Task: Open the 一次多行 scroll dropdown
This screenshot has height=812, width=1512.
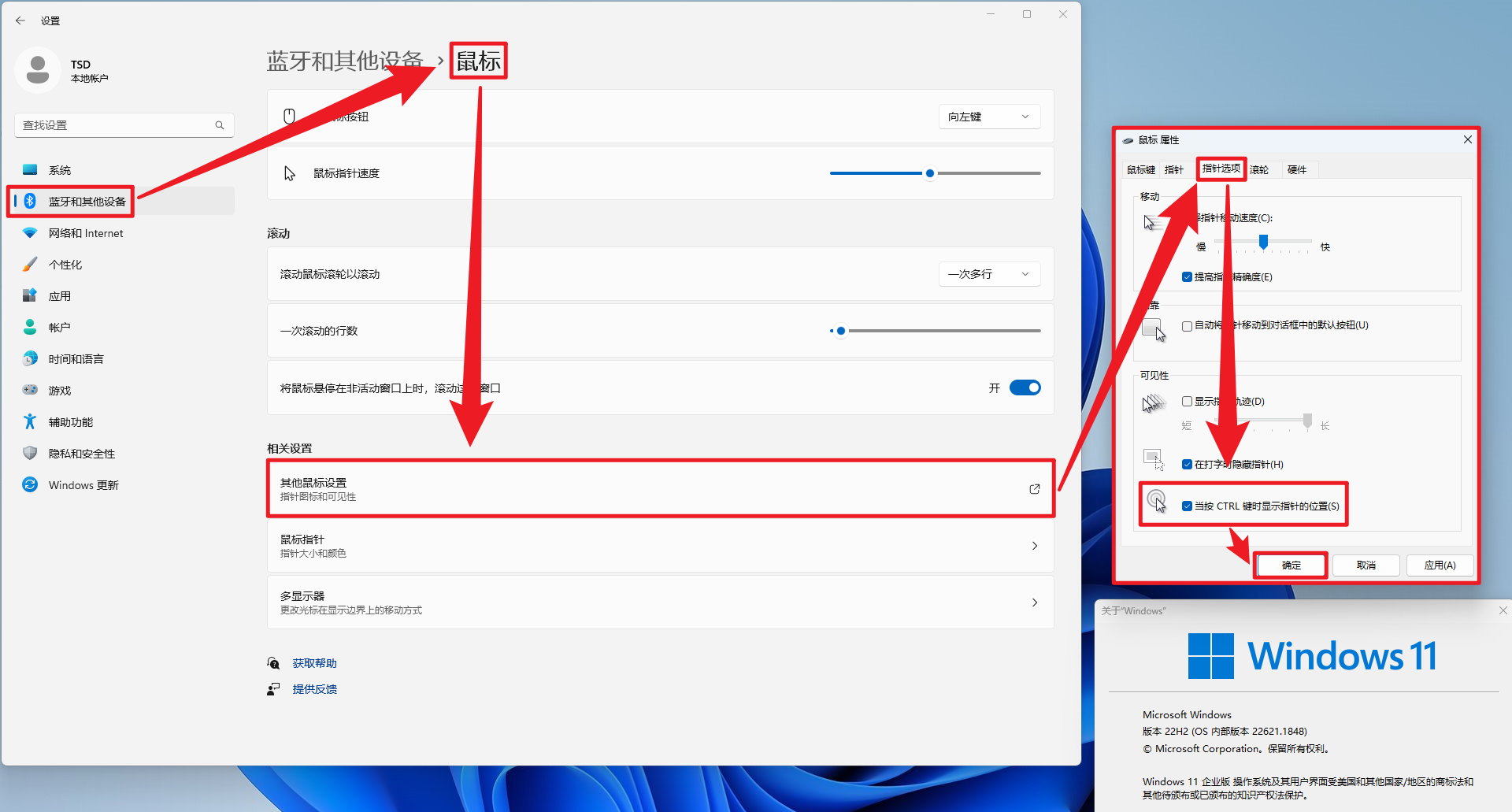Action: (989, 274)
